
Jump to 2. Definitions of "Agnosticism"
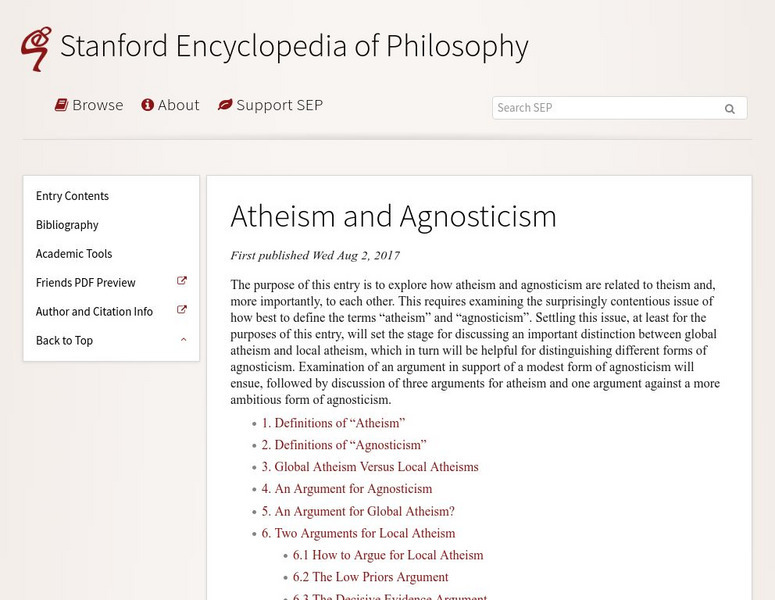coord(344,445)
